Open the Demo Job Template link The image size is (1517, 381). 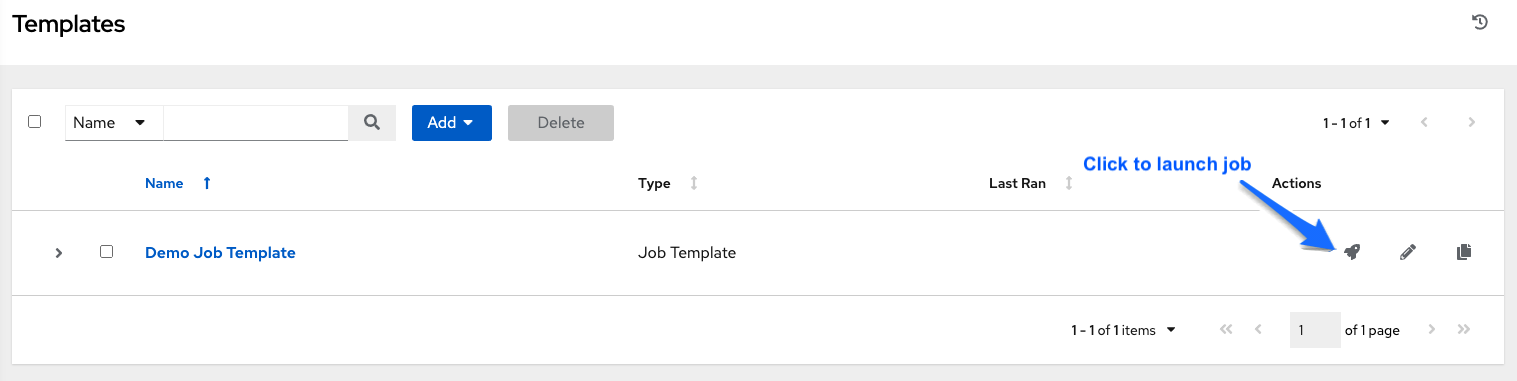(220, 253)
